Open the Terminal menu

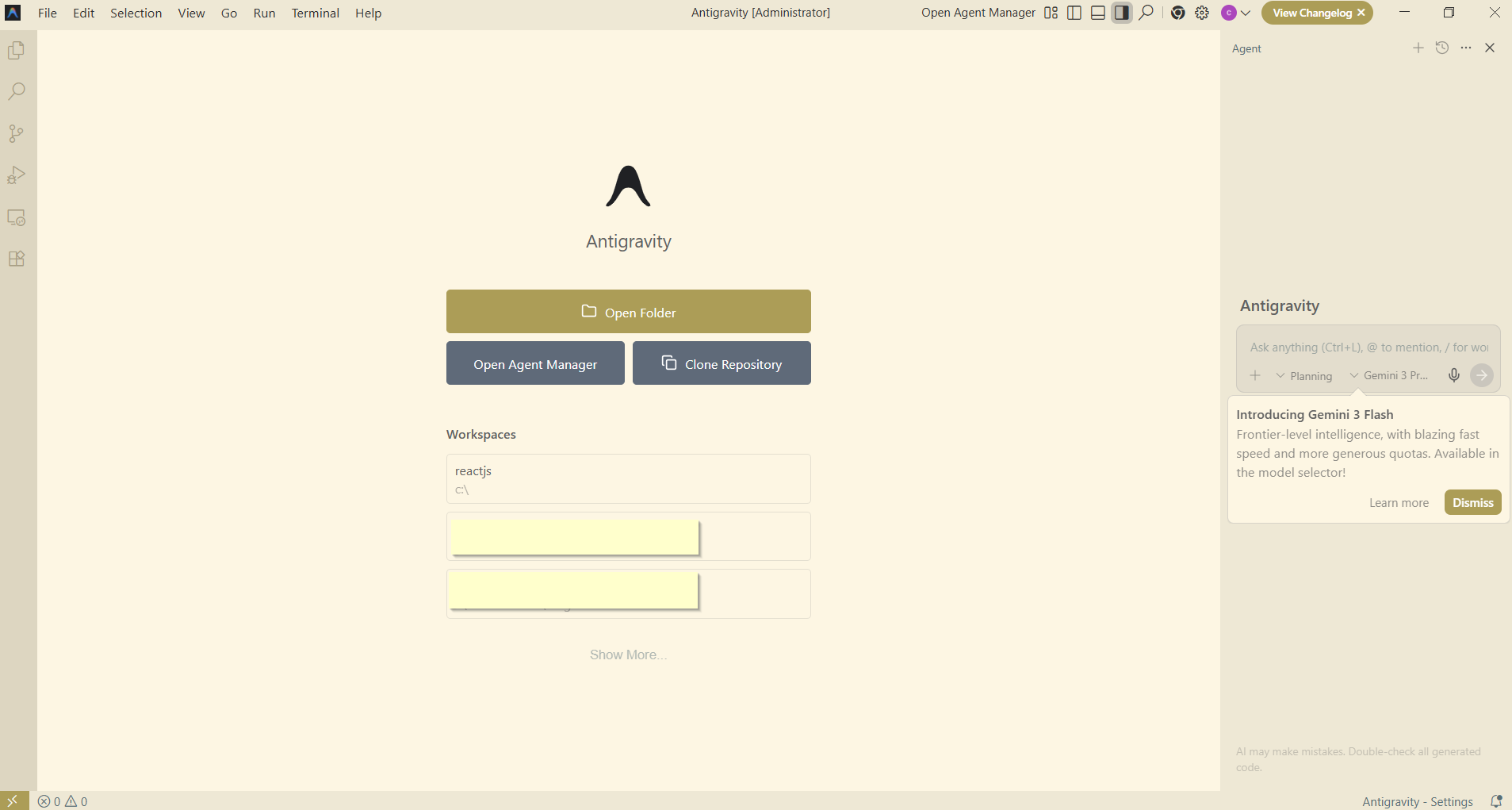[x=315, y=13]
